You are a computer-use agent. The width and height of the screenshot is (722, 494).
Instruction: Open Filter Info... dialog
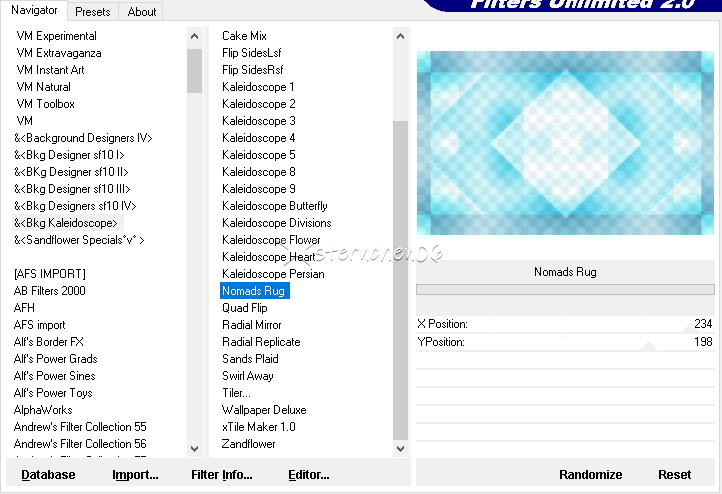click(222, 474)
